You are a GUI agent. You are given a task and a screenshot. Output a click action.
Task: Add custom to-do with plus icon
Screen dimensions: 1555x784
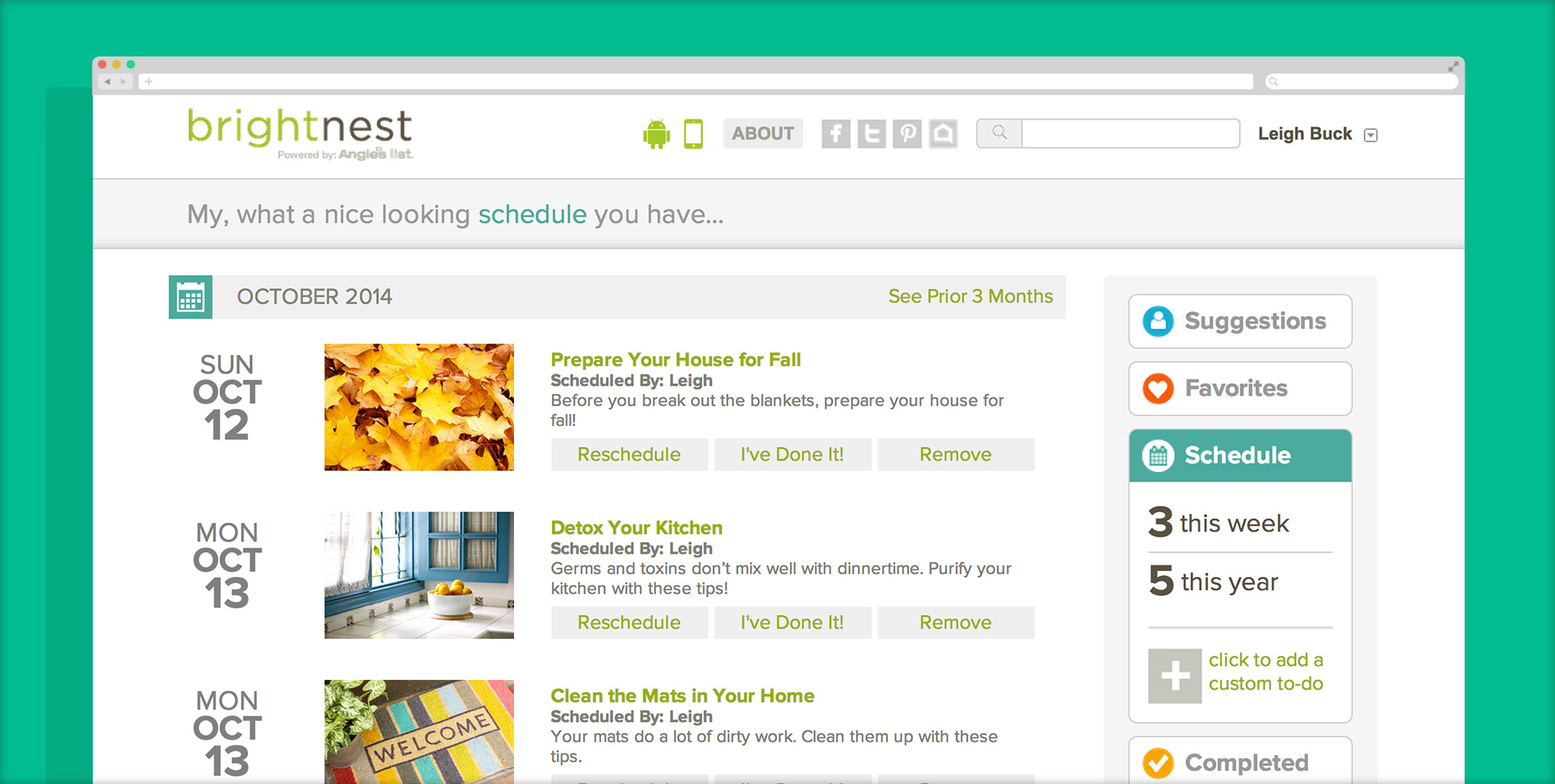[1175, 676]
